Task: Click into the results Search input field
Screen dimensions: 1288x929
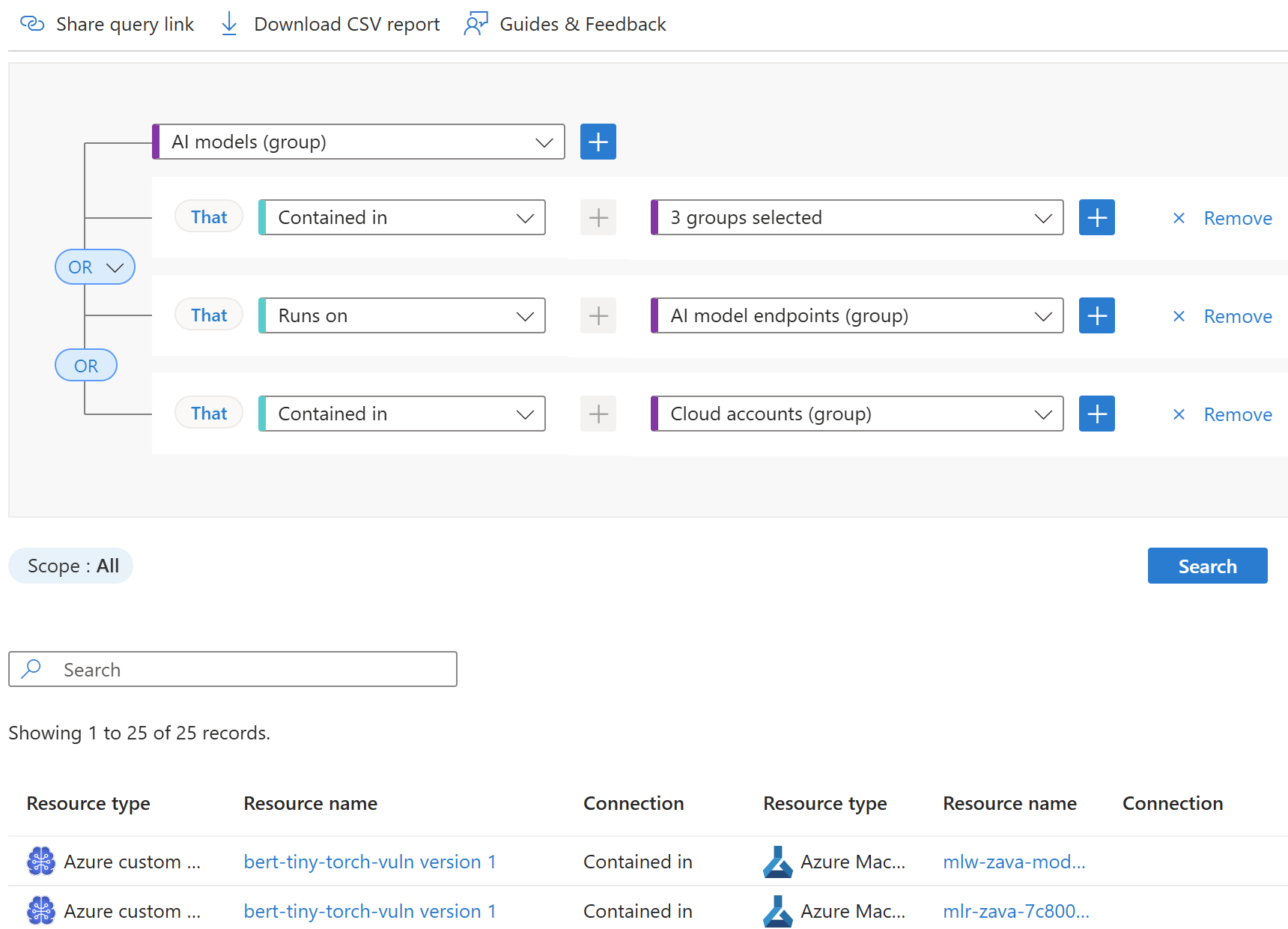Action: click(233, 669)
